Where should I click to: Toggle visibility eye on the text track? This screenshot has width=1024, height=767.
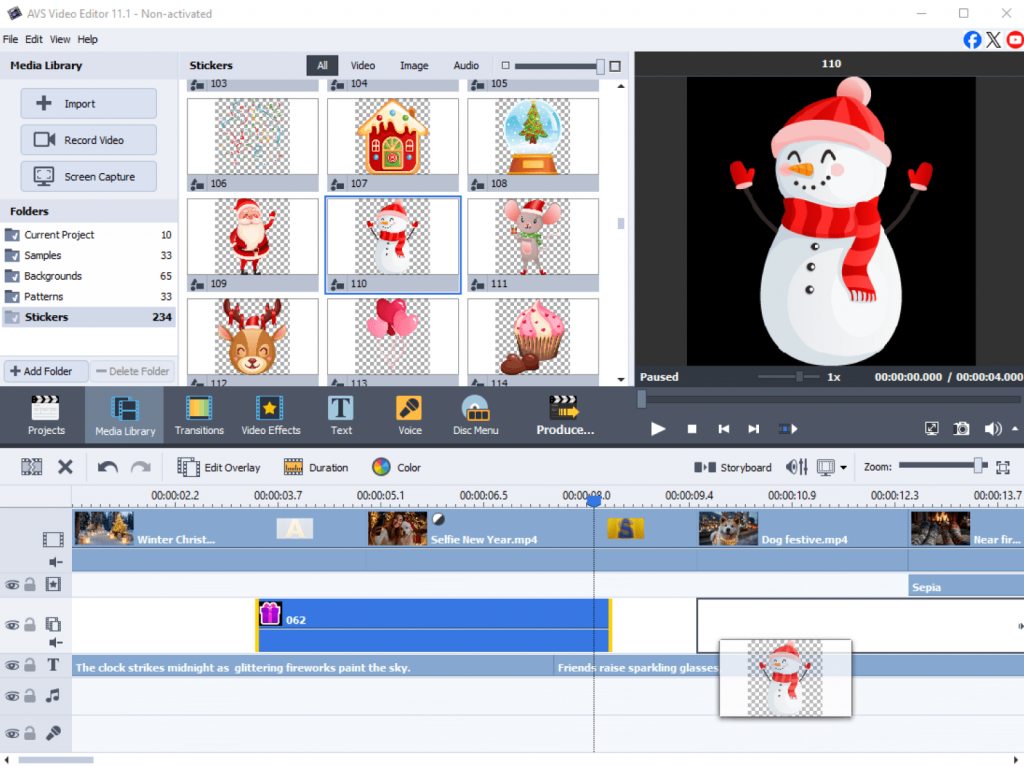(x=12, y=665)
